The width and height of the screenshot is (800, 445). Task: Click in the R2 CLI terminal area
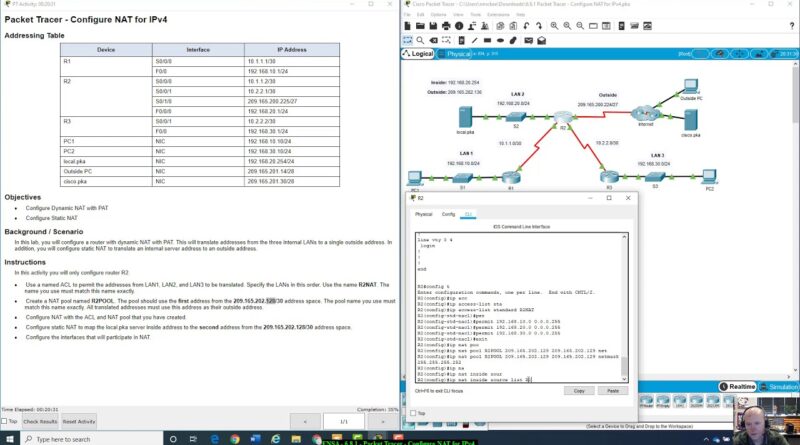tap(518, 308)
